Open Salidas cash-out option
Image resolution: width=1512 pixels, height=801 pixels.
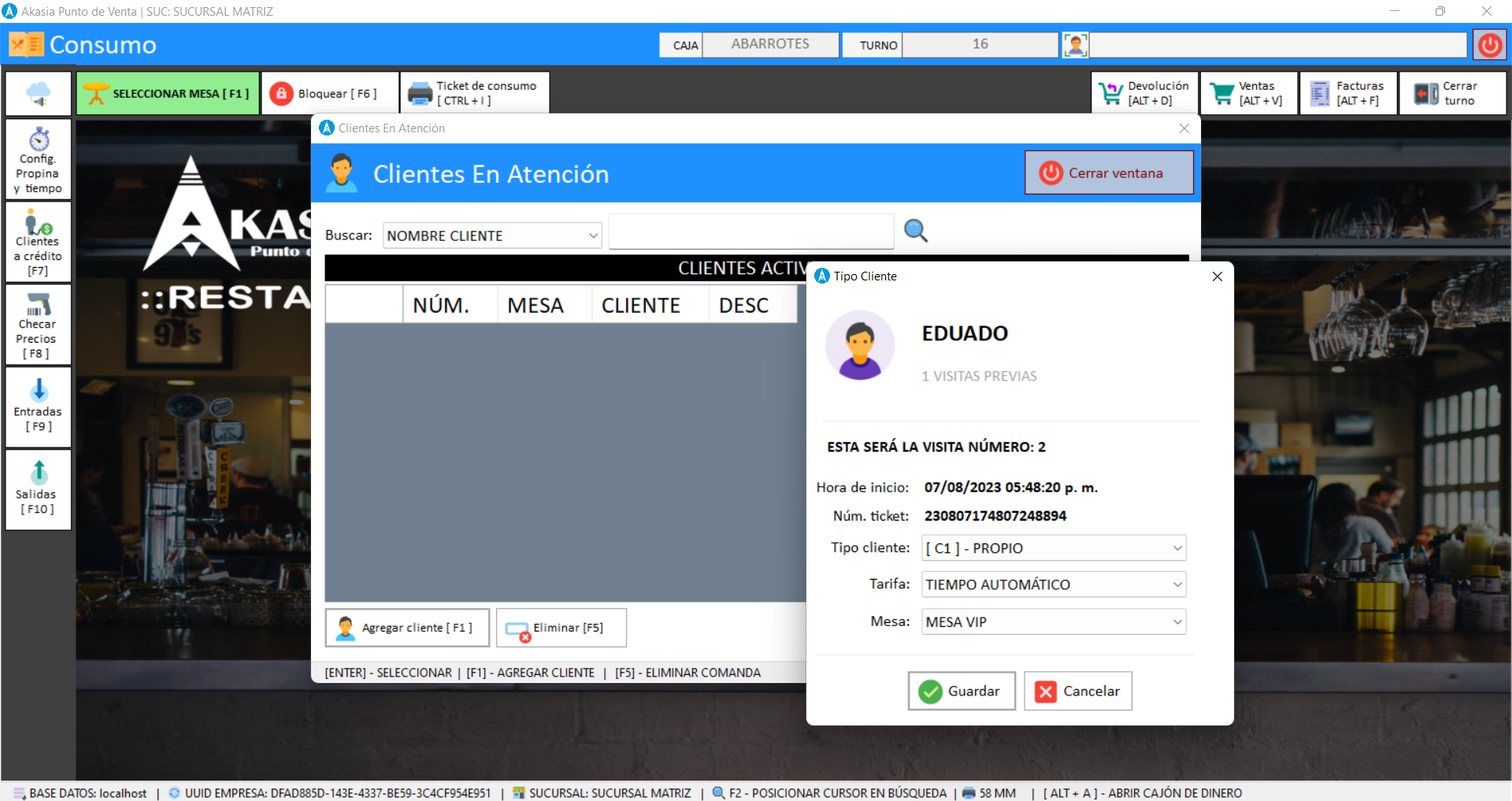pyautogui.click(x=38, y=490)
